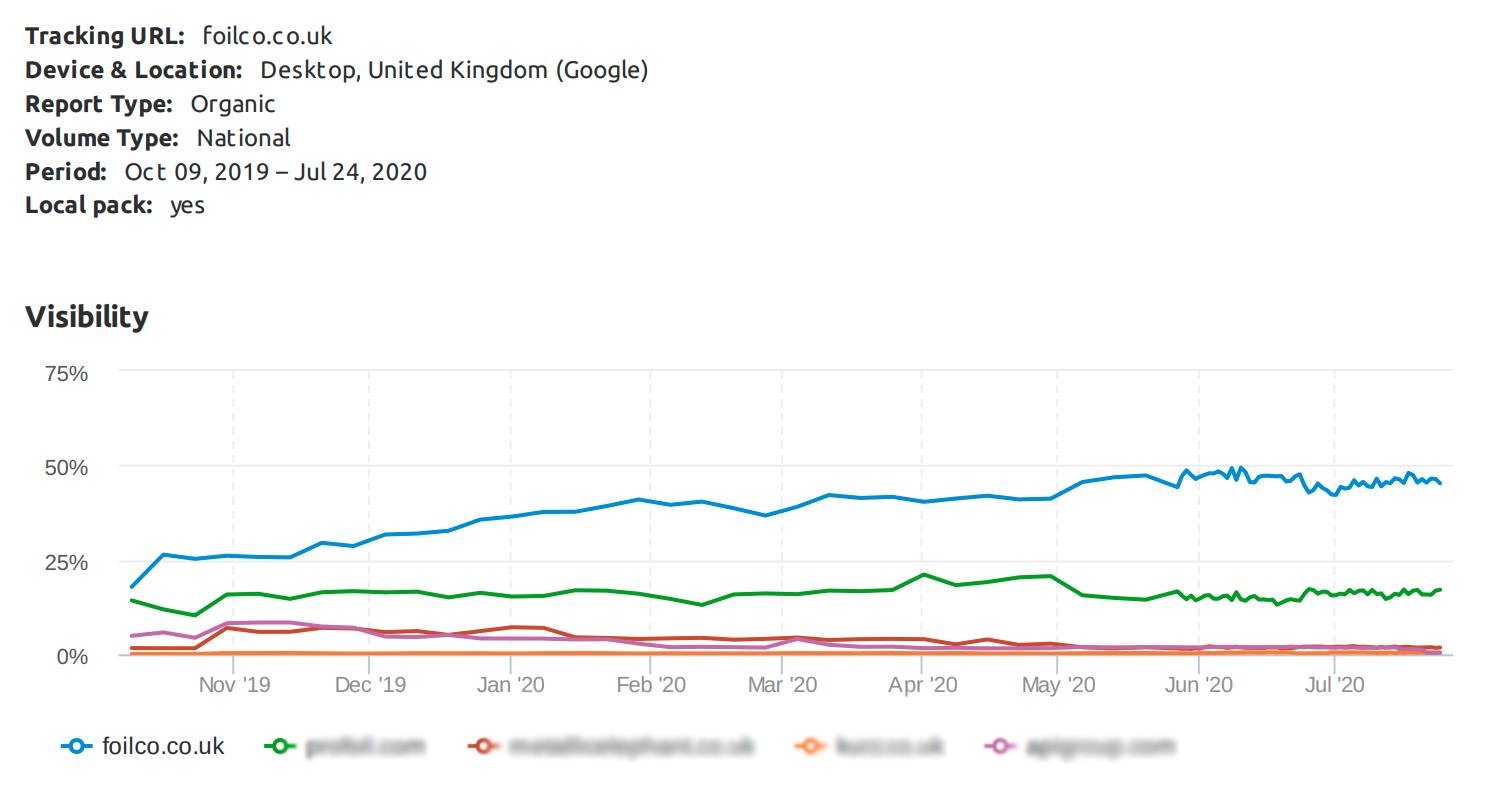Click the green legend marker icon
Screen dimensions: 1486x794
pos(281,746)
